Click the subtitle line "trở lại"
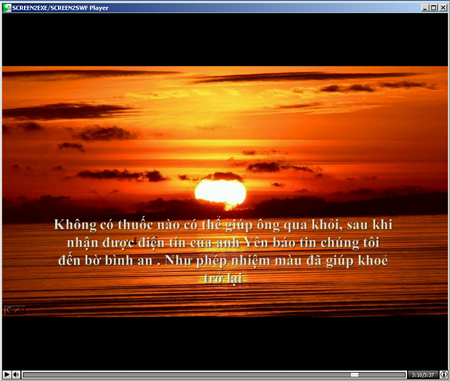This screenshot has height=381, width=450. [x=223, y=278]
